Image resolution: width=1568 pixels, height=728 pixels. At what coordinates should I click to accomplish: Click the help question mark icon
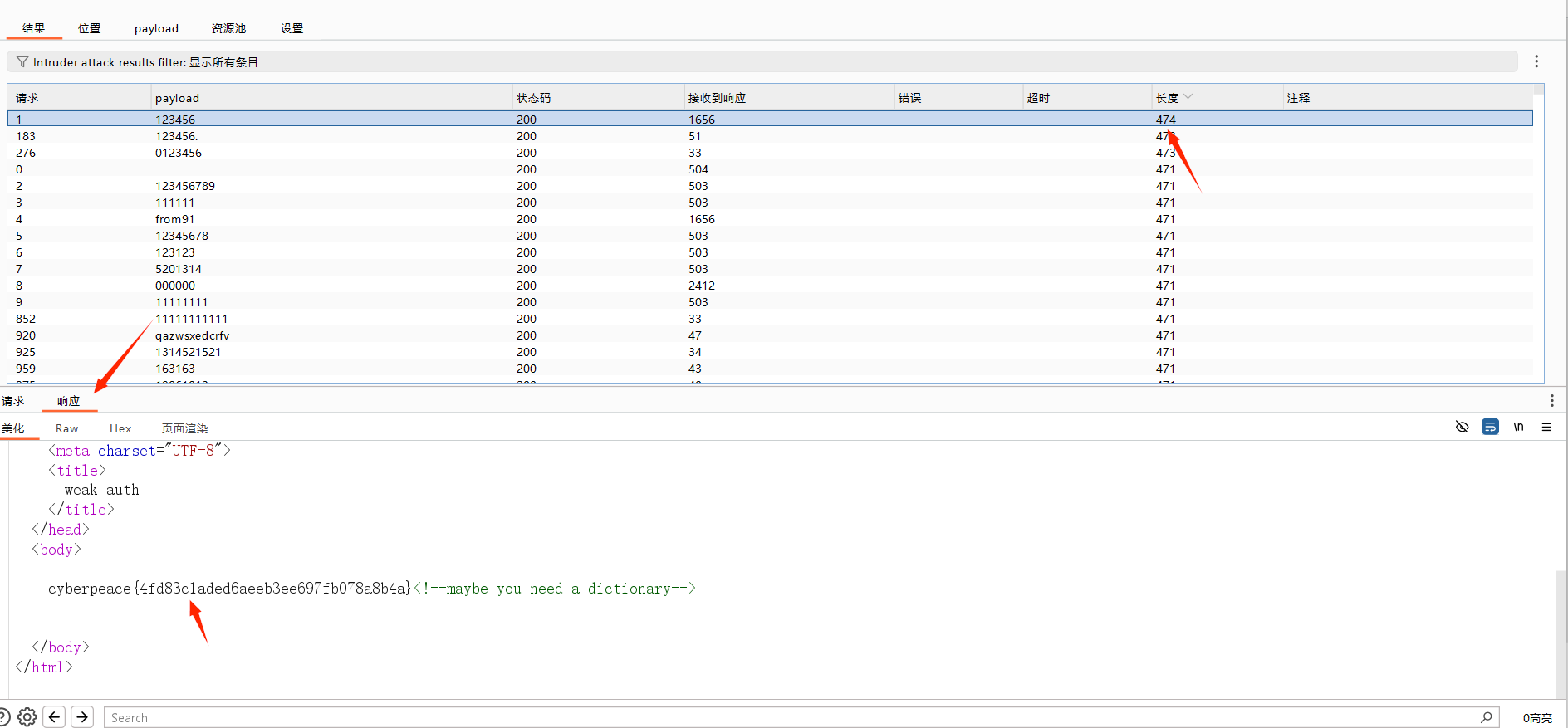(4, 717)
